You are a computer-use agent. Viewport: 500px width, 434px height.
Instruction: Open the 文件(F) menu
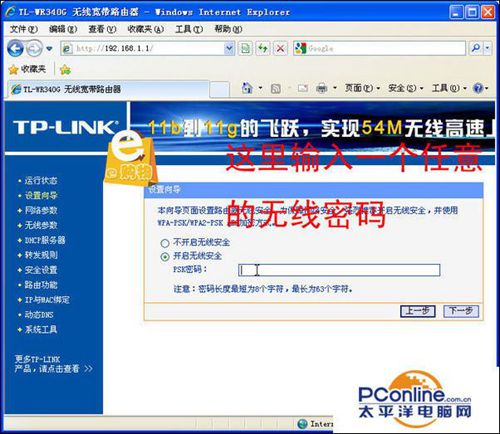(x=23, y=29)
